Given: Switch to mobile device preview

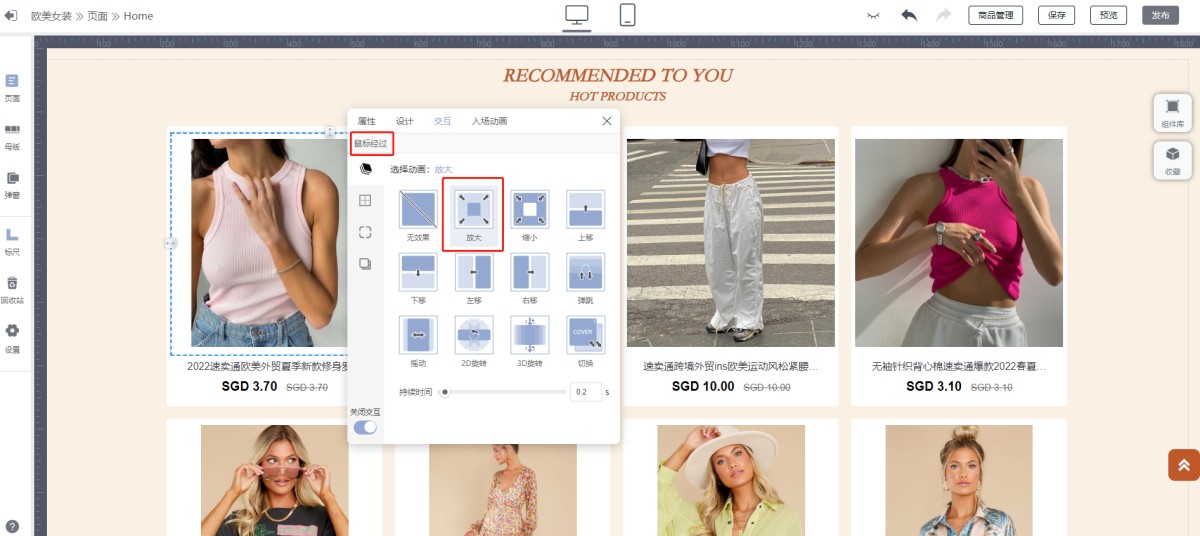Looking at the screenshot, I should 628,15.
